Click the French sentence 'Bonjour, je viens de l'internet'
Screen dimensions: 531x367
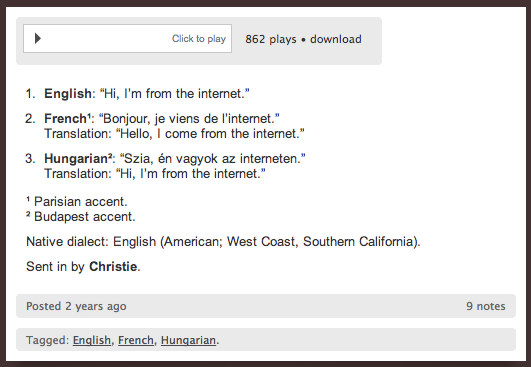[189, 119]
